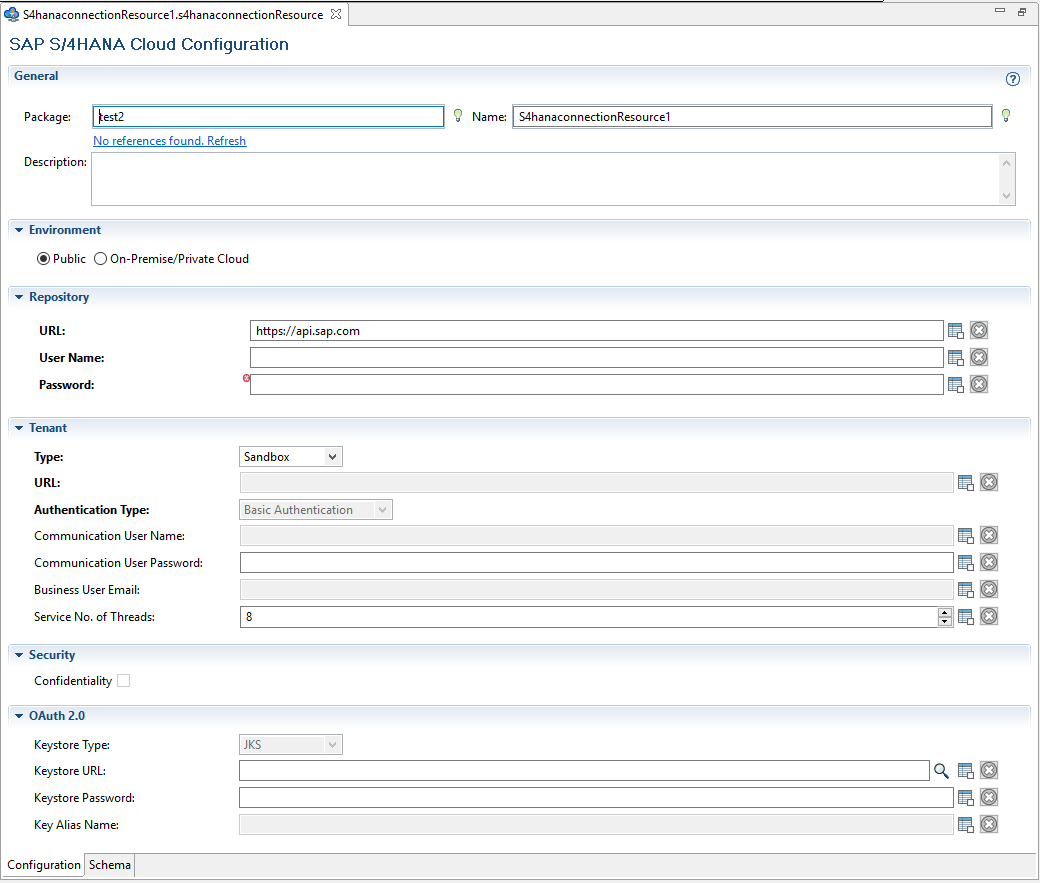The image size is (1040, 883).
Task: Click the Service No. of Threads field
Action: coord(589,617)
